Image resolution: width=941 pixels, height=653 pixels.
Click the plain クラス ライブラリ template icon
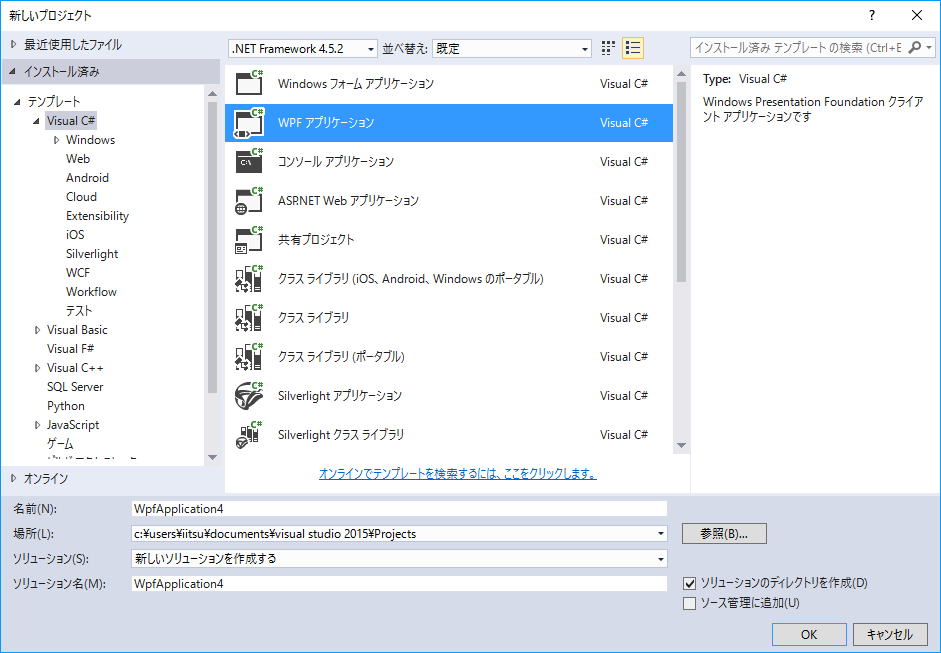[x=249, y=317]
